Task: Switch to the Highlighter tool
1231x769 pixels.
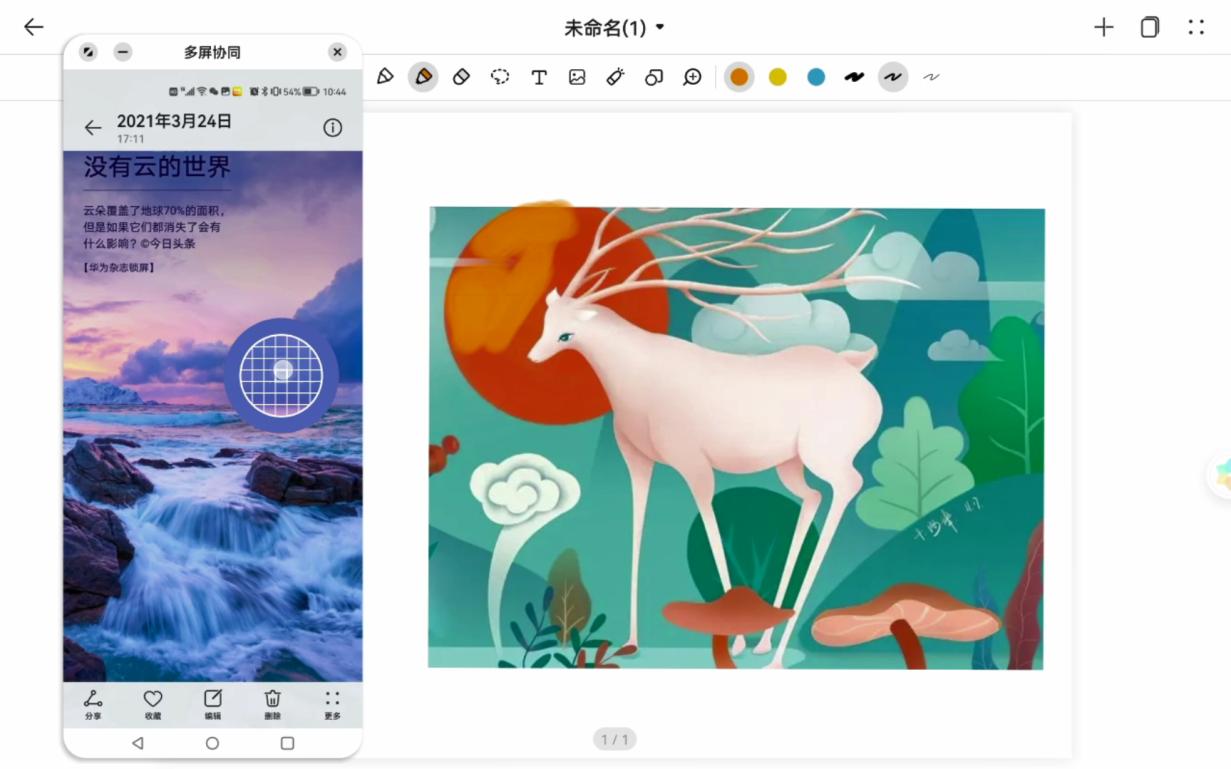Action: point(423,77)
